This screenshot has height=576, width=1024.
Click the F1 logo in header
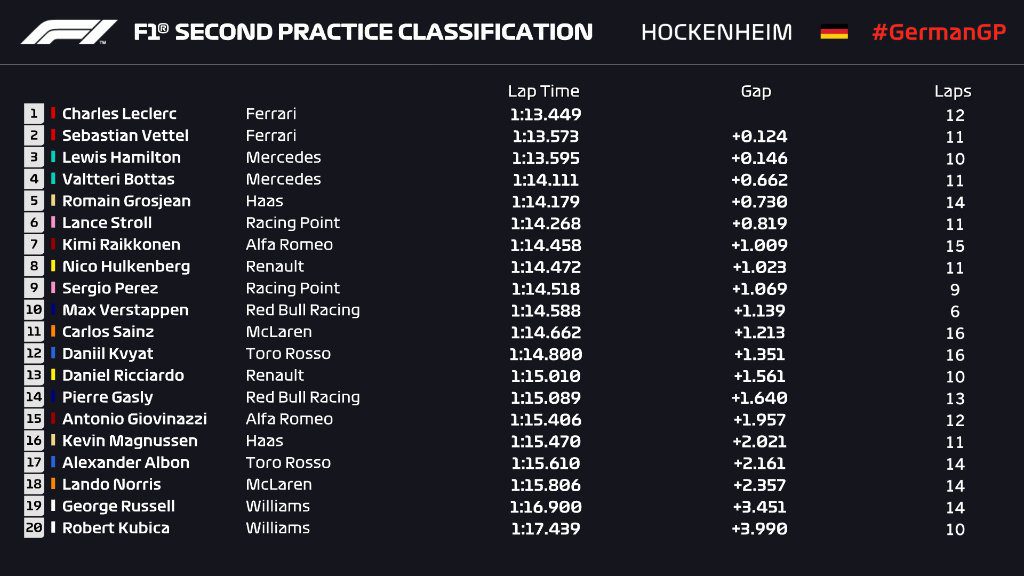tap(69, 32)
